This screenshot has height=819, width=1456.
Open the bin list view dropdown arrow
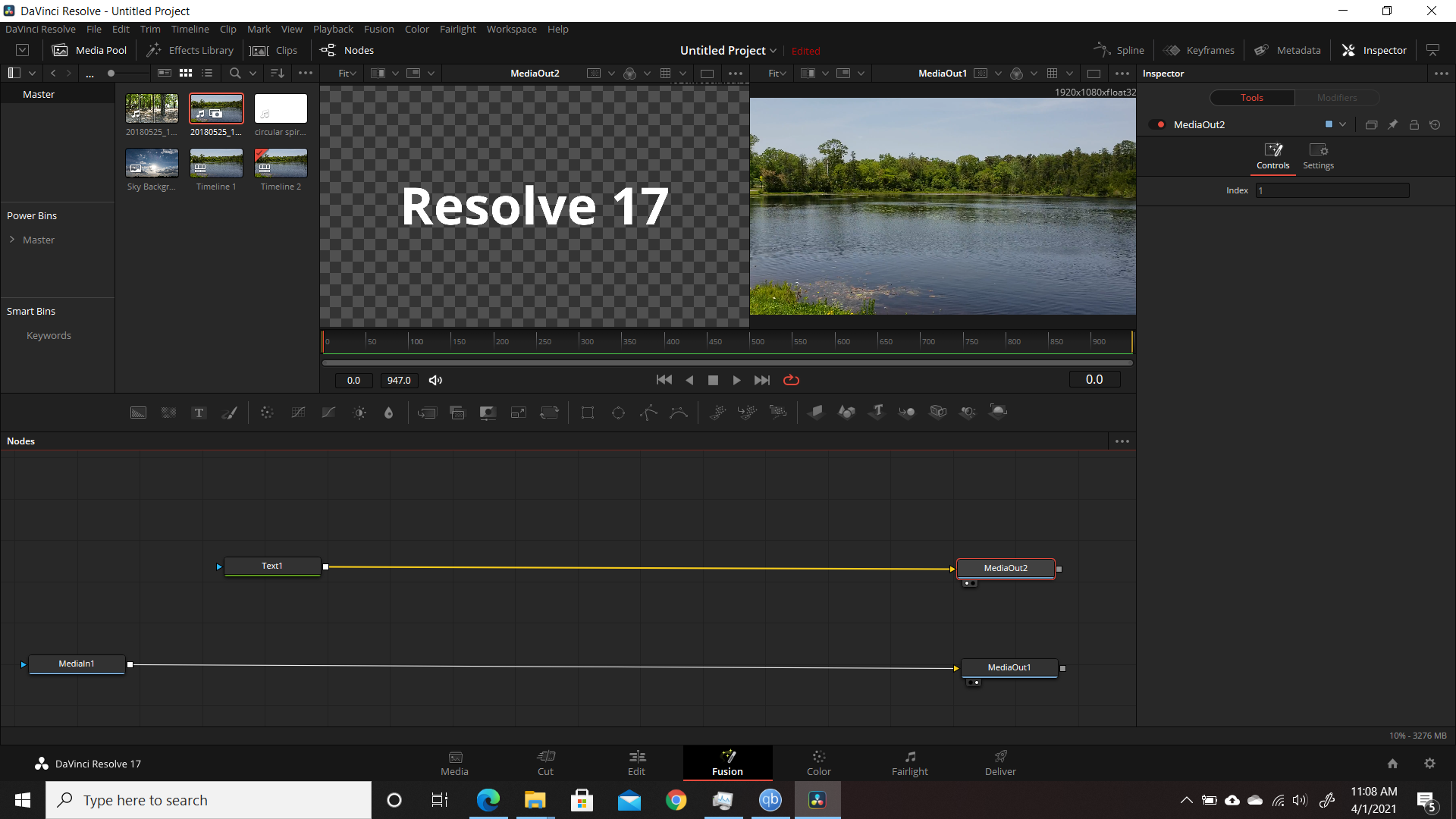[32, 74]
